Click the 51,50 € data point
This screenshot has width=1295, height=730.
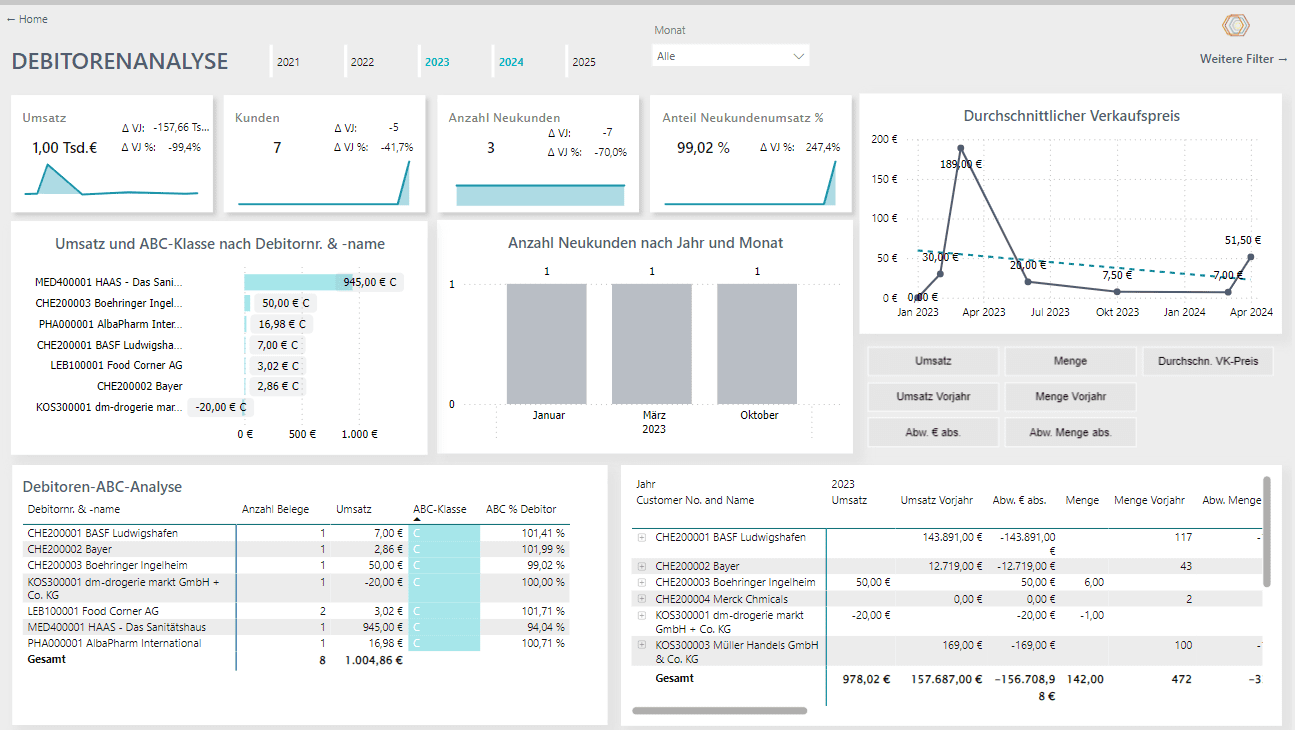[1251, 257]
